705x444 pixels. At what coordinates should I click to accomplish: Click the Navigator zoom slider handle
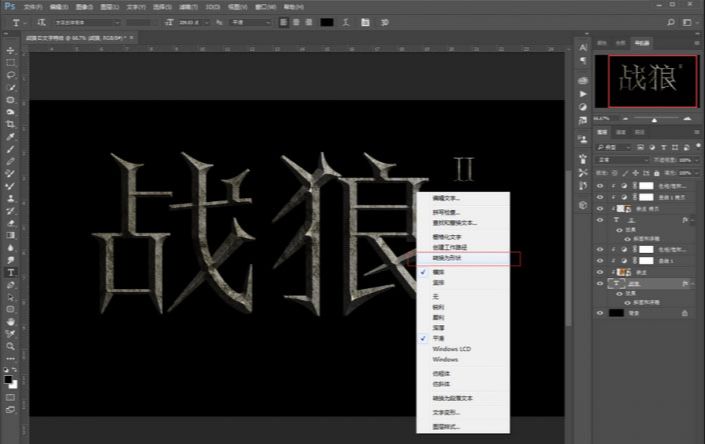tap(654, 120)
